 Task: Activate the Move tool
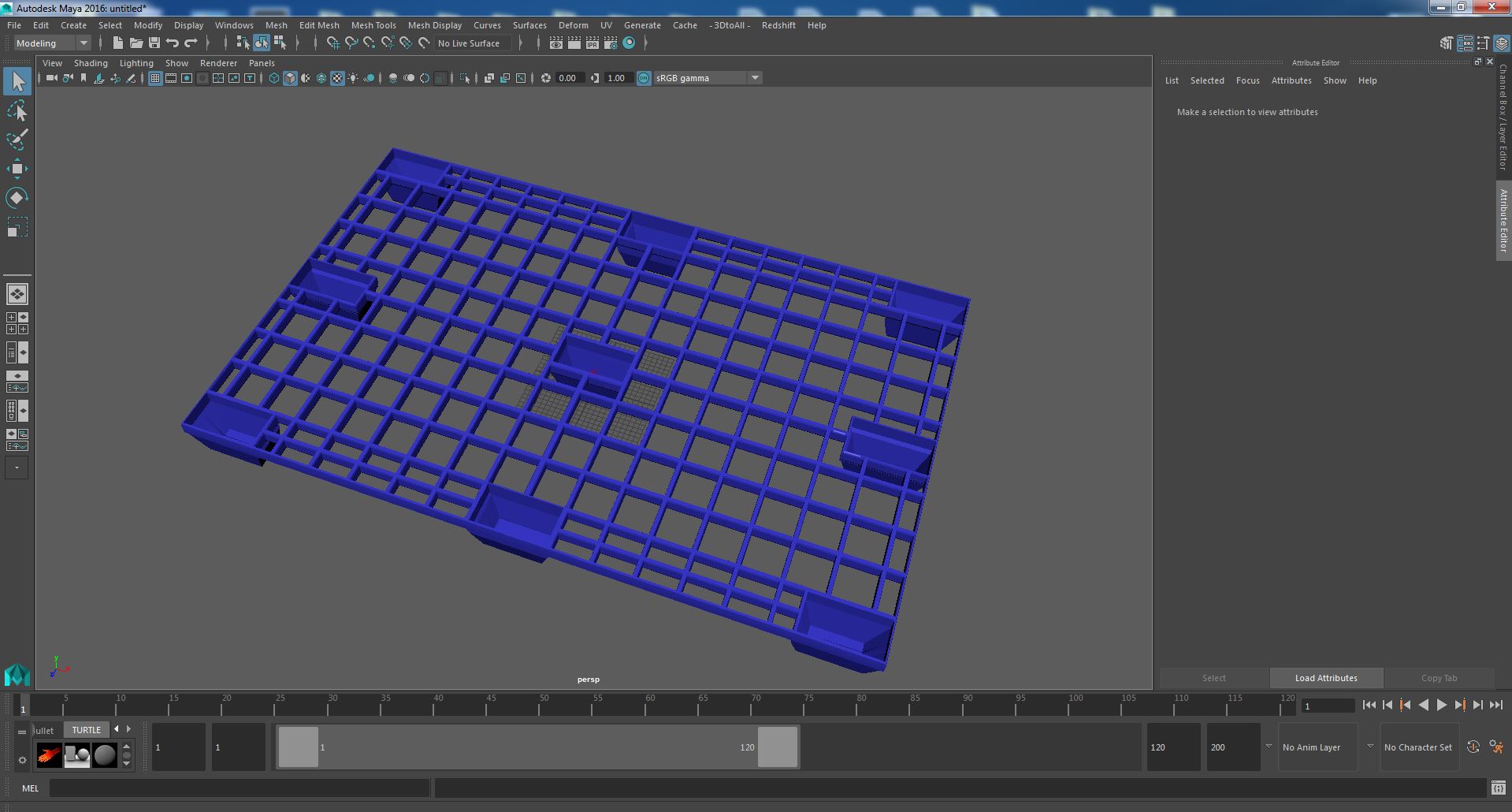click(17, 169)
